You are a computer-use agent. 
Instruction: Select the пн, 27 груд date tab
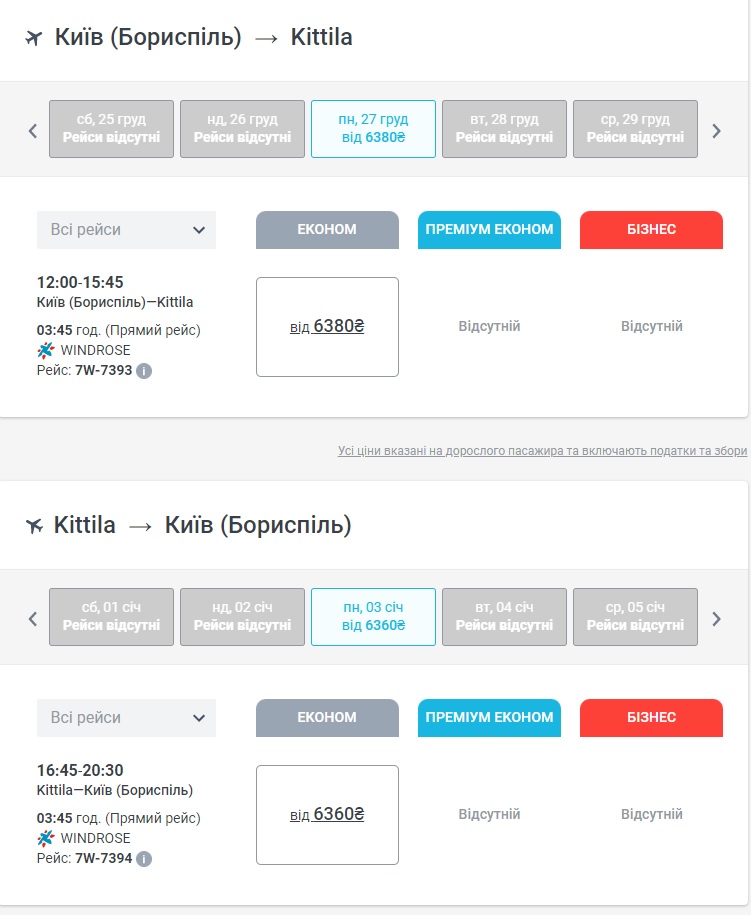click(373, 129)
